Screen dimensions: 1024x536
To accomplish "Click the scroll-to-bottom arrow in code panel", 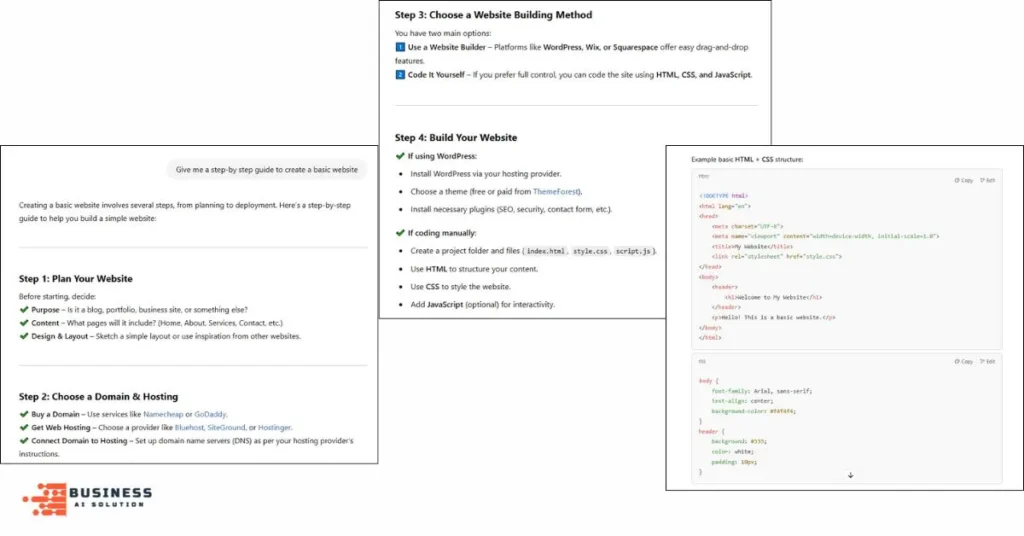I will [x=850, y=475].
